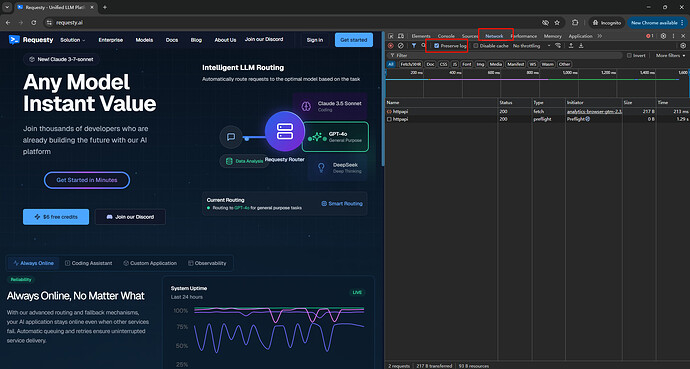
Task: Switch to the Console tab
Action: tap(446, 36)
